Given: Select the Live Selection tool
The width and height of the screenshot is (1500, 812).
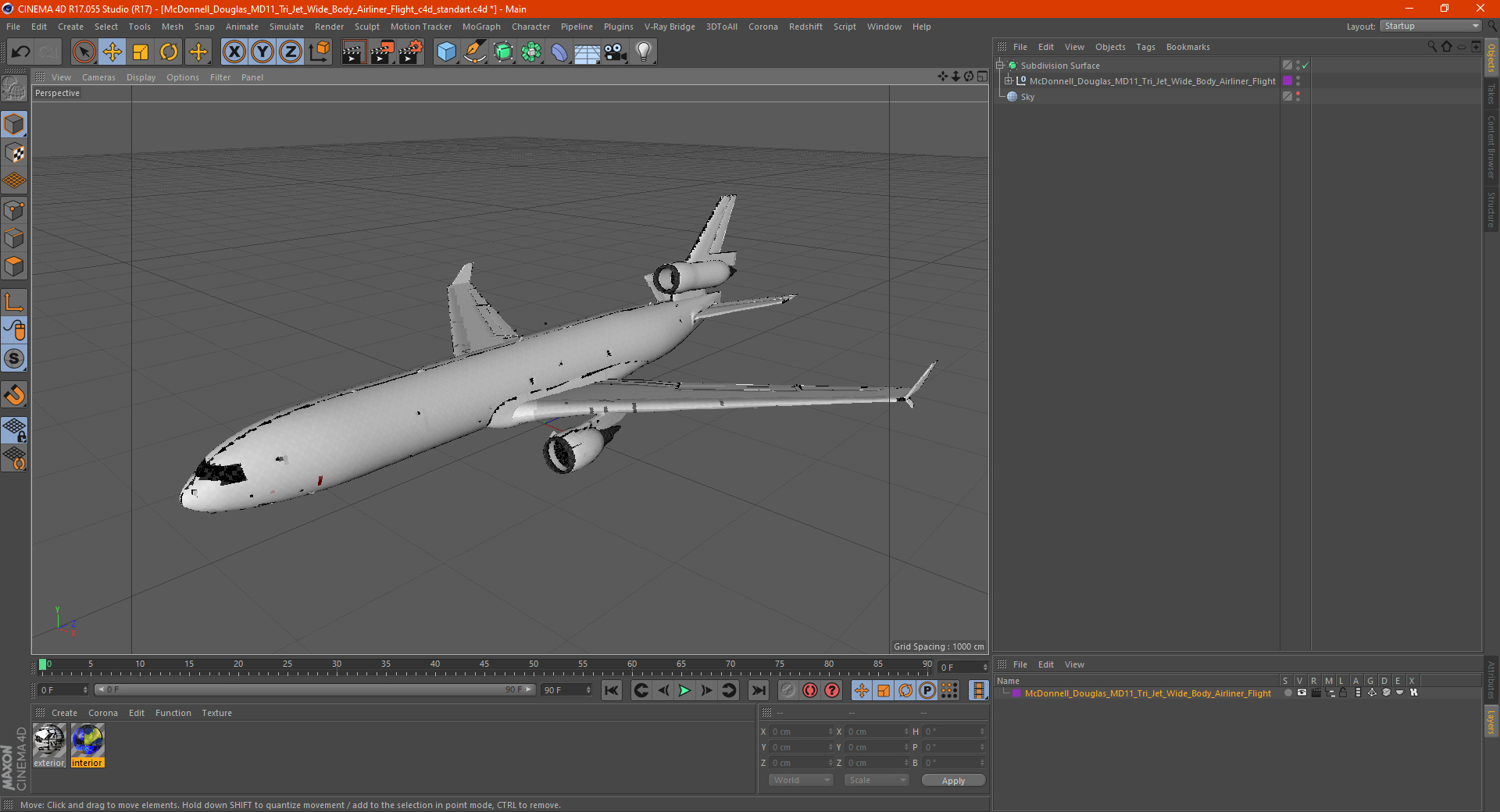Looking at the screenshot, I should click(84, 52).
